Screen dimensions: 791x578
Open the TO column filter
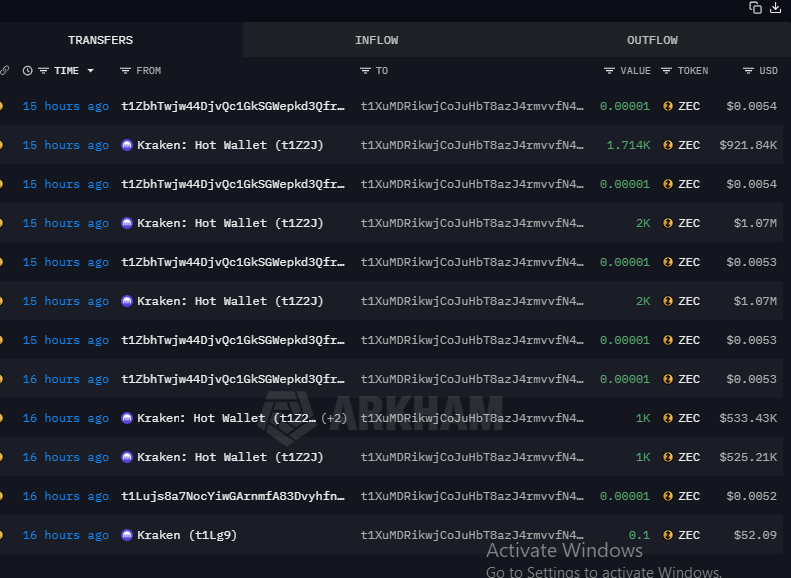pos(365,71)
